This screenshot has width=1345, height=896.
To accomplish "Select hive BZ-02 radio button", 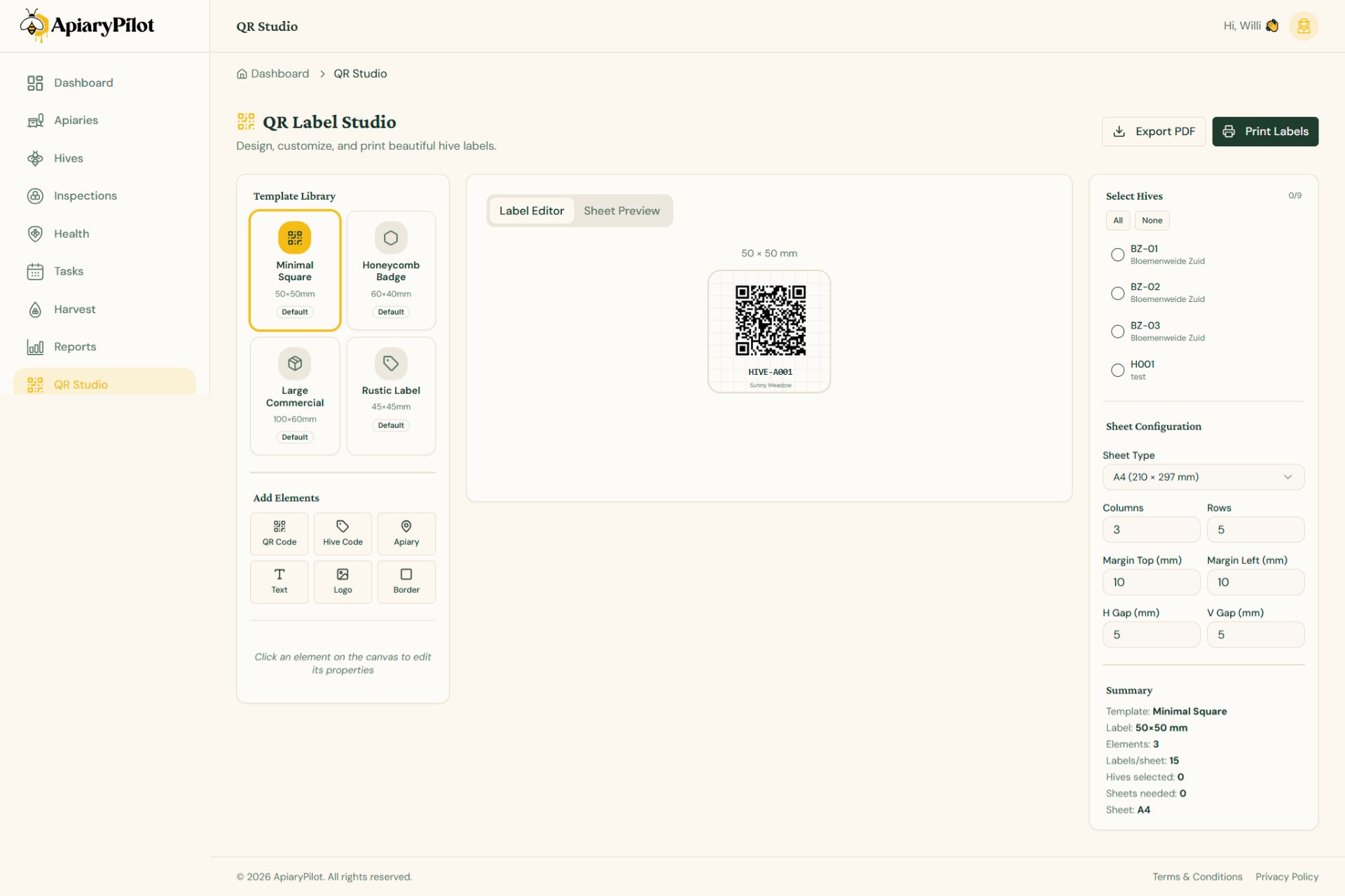I will pyautogui.click(x=1117, y=294).
